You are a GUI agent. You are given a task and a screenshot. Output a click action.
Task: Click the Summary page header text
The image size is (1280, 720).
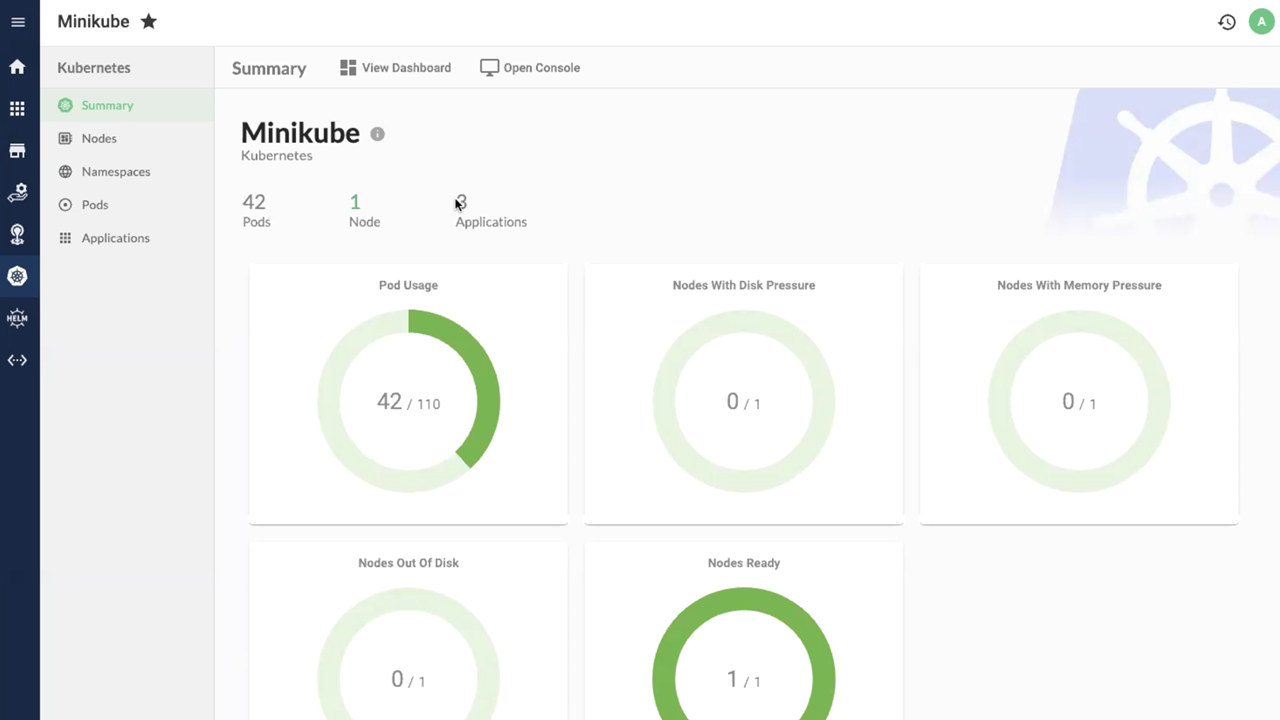(269, 69)
